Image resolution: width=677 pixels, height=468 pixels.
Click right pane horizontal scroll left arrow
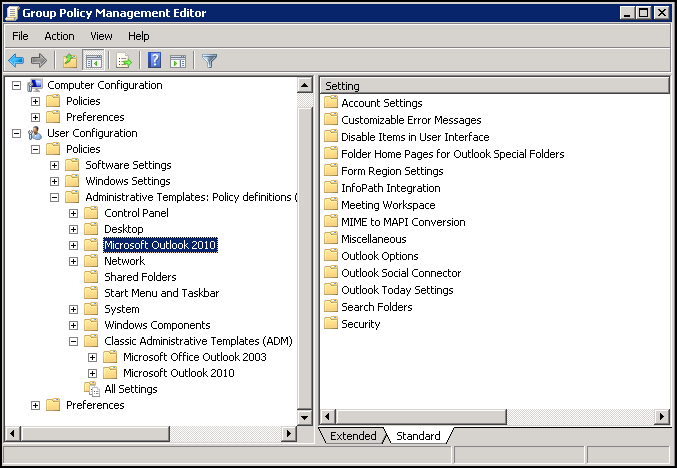[x=327, y=417]
